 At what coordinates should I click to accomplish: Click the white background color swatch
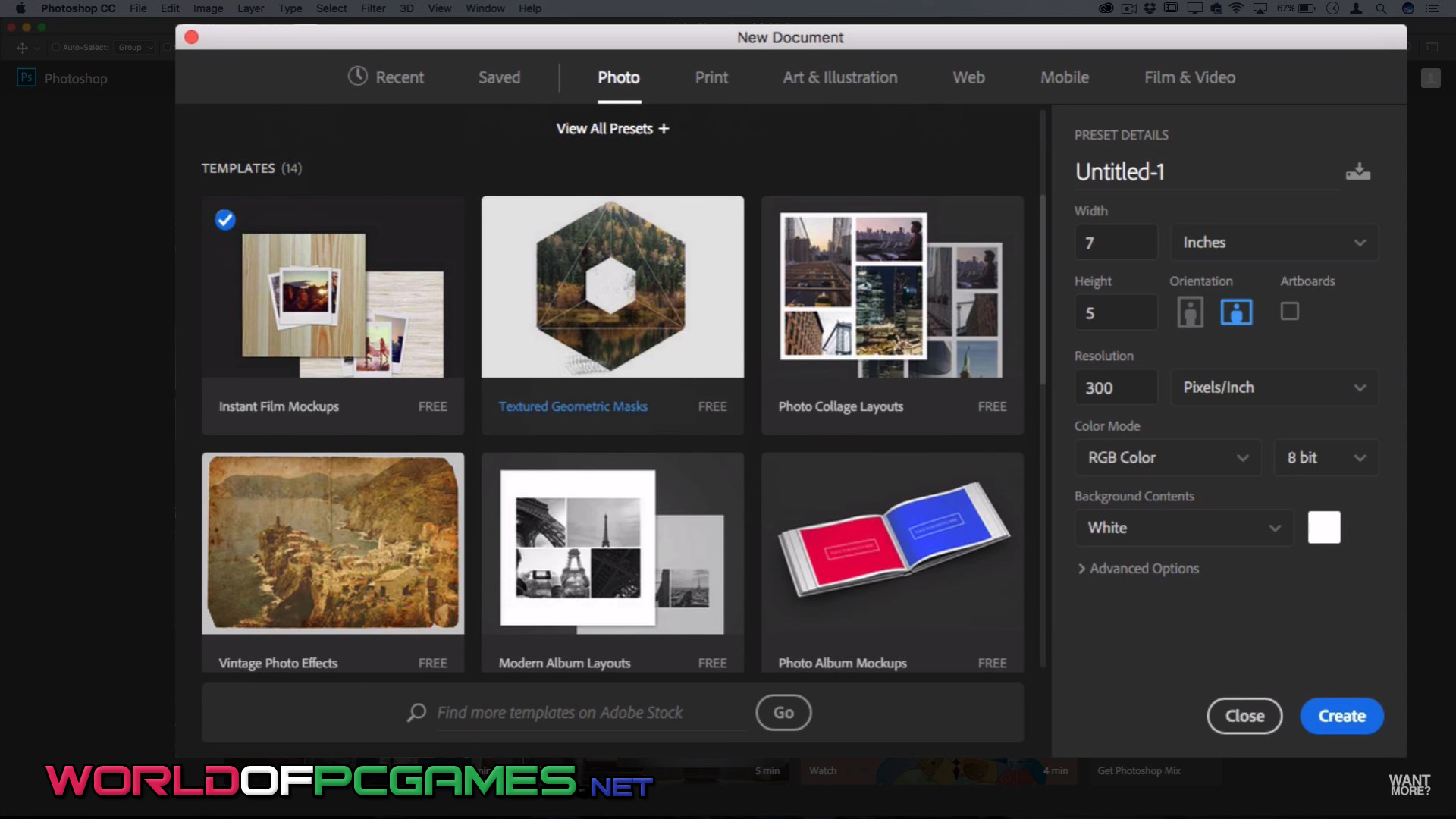coord(1324,527)
